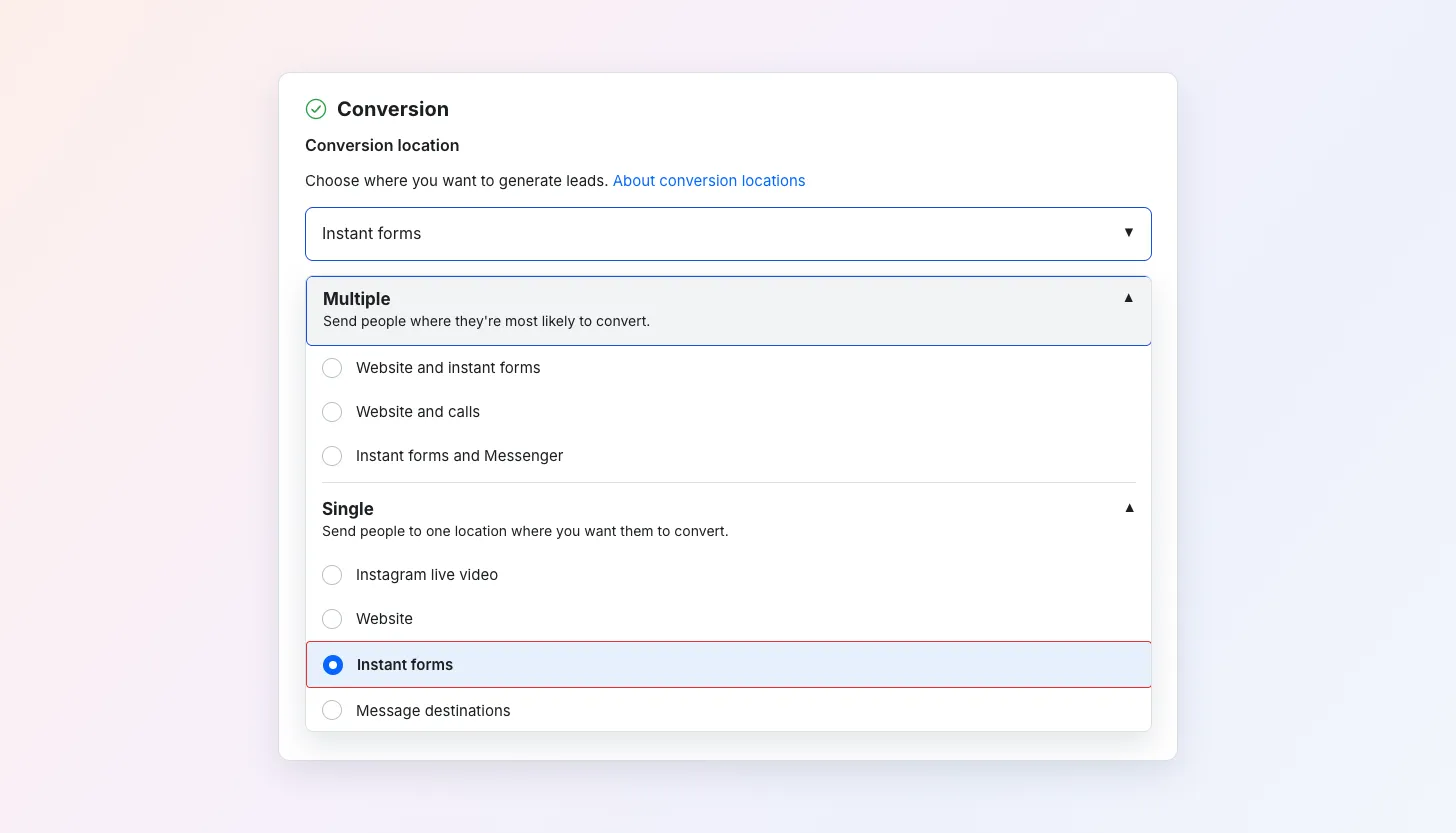Click the Multiple section heading
The width and height of the screenshot is (1456, 833).
(357, 299)
